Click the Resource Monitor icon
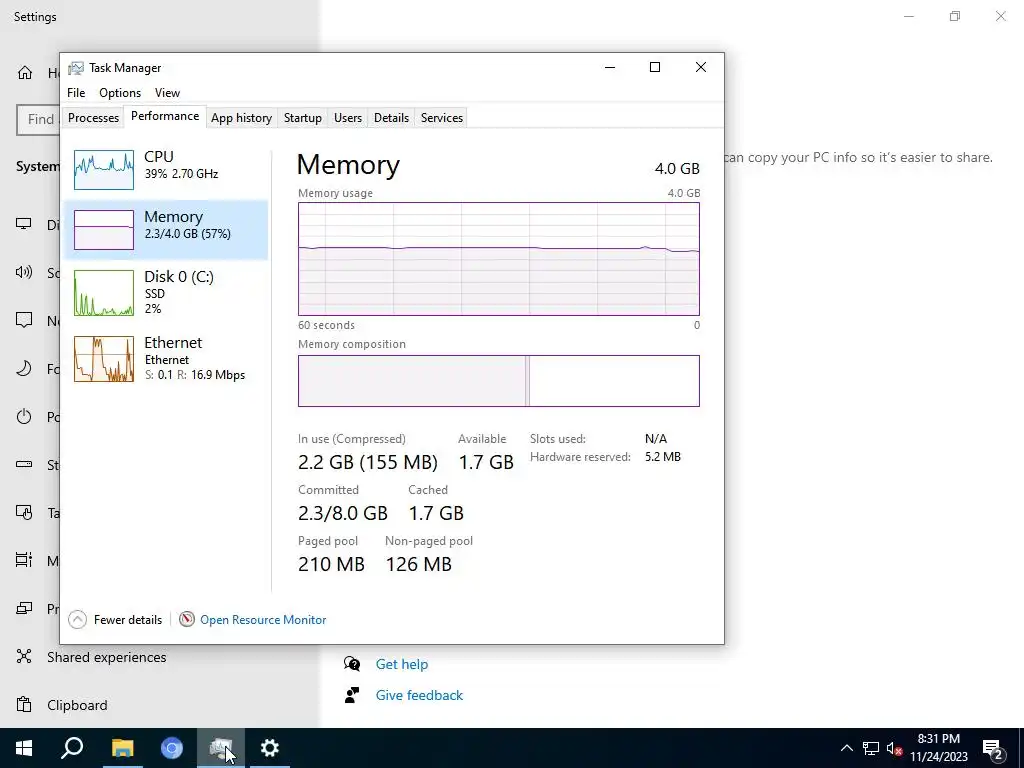1024x768 pixels. (x=187, y=618)
